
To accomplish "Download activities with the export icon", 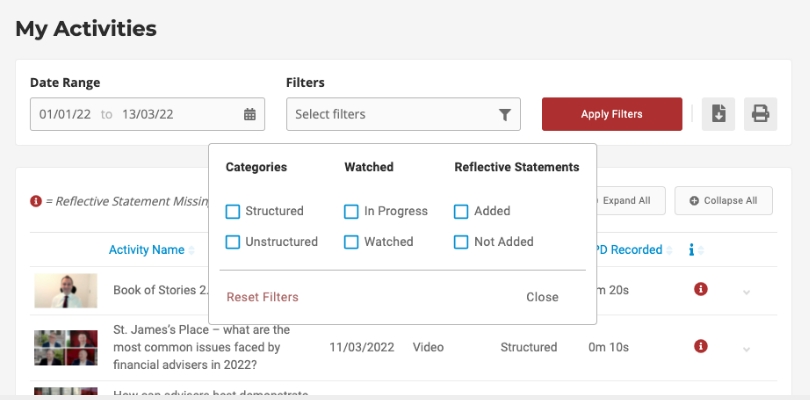I will [718, 114].
